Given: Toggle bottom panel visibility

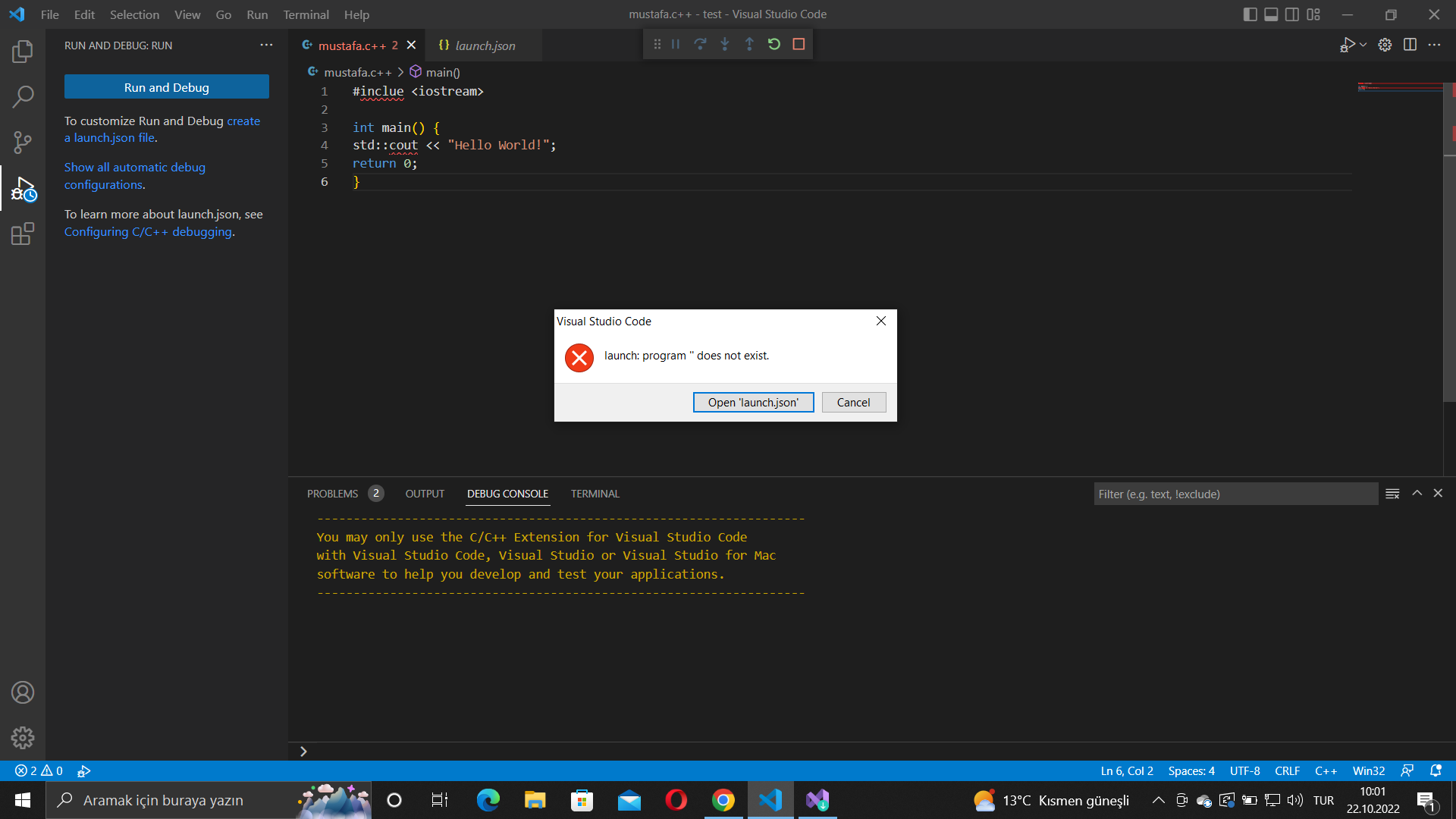Looking at the screenshot, I should 1271,14.
